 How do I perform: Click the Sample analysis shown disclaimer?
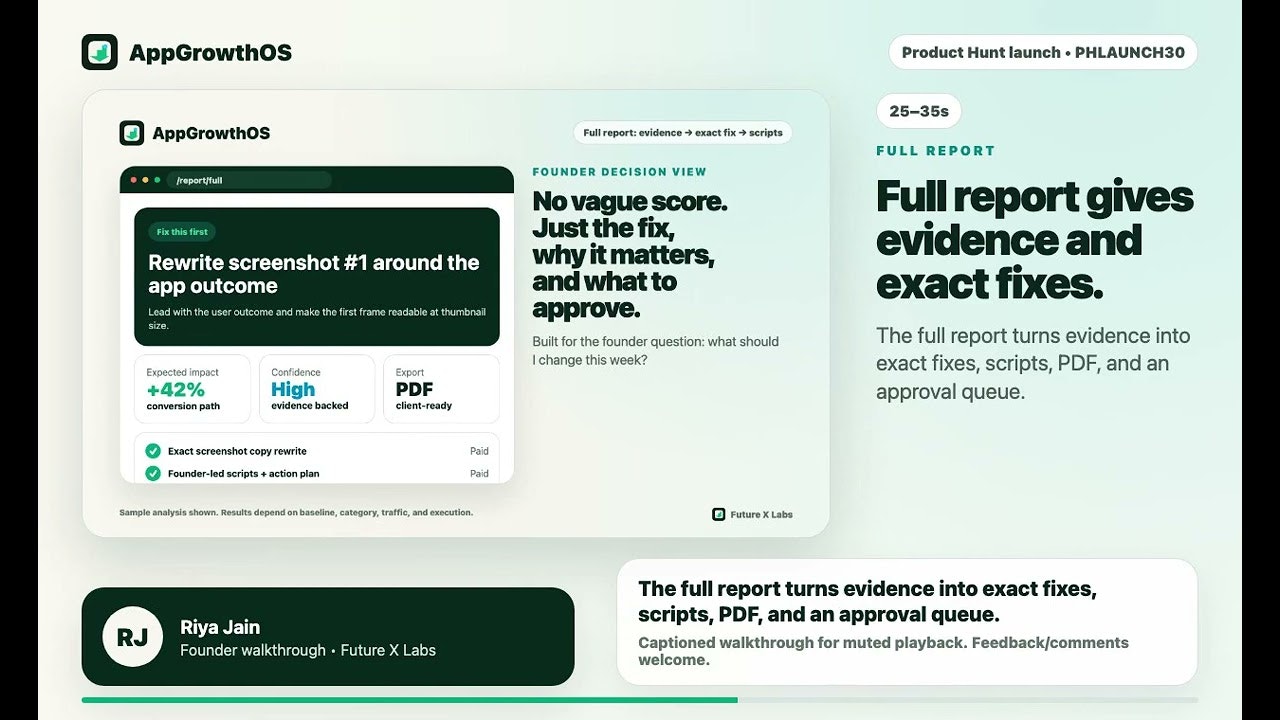pyautogui.click(x=296, y=513)
